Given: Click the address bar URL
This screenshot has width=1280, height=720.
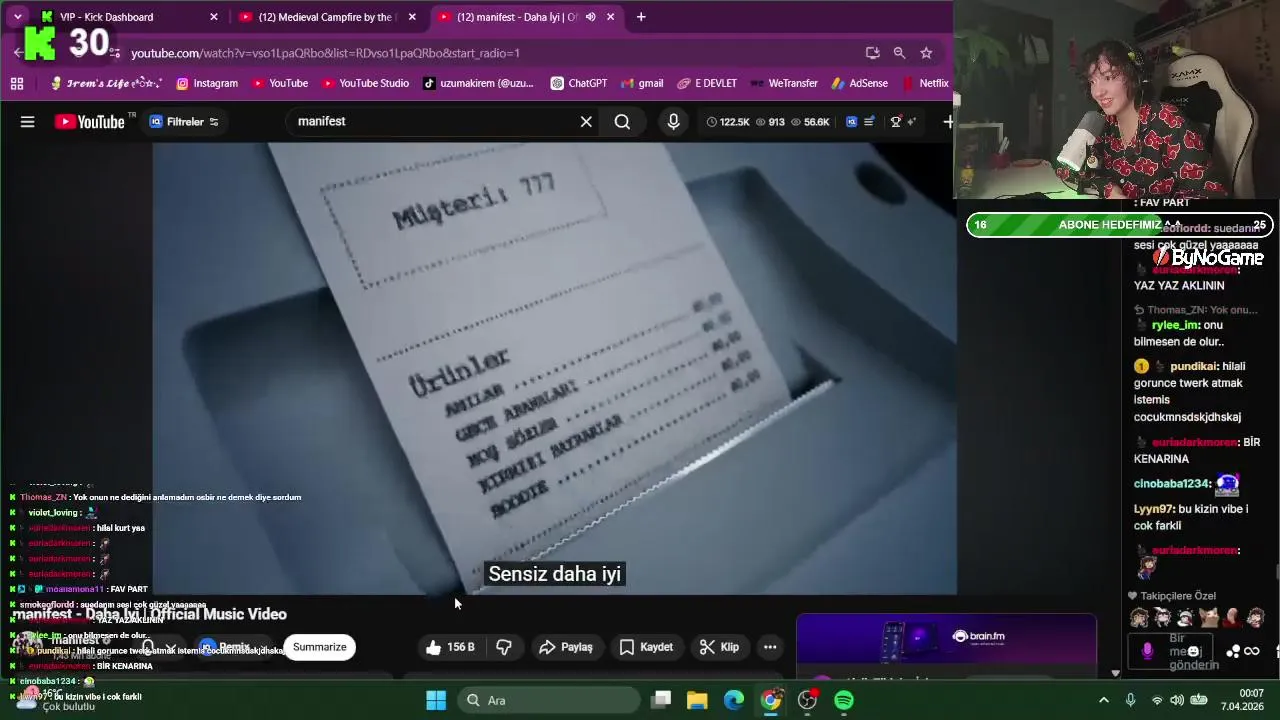Looking at the screenshot, I should [x=325, y=53].
